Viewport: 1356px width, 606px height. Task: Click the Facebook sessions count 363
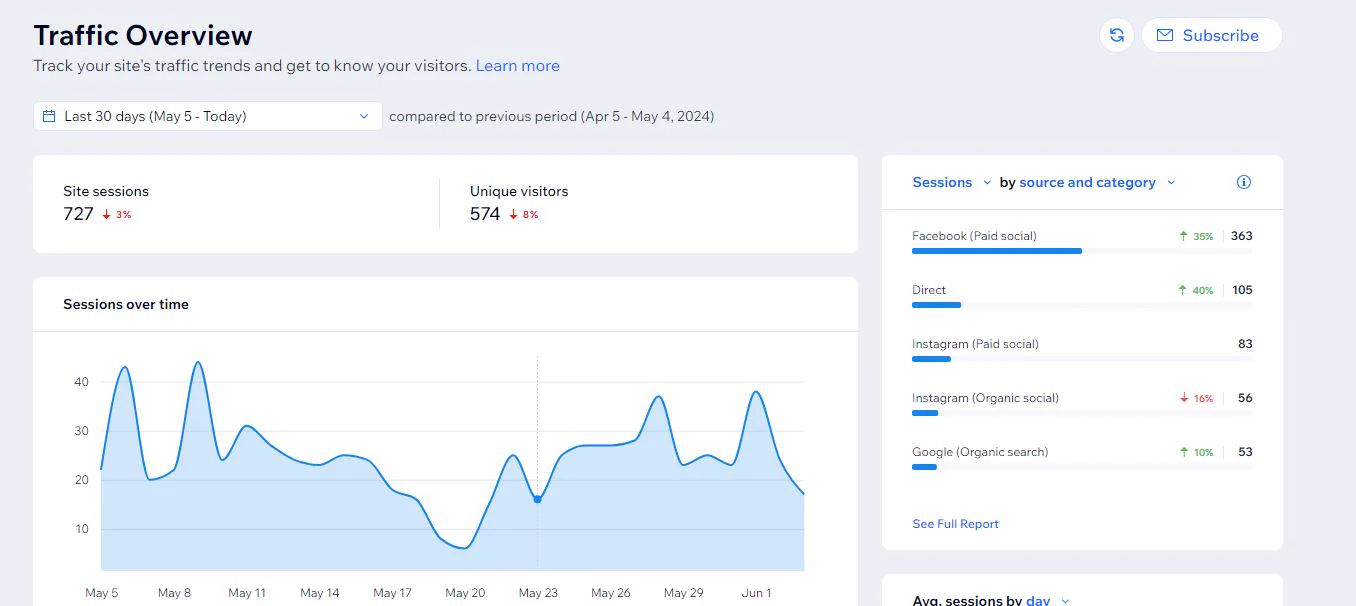click(1242, 236)
